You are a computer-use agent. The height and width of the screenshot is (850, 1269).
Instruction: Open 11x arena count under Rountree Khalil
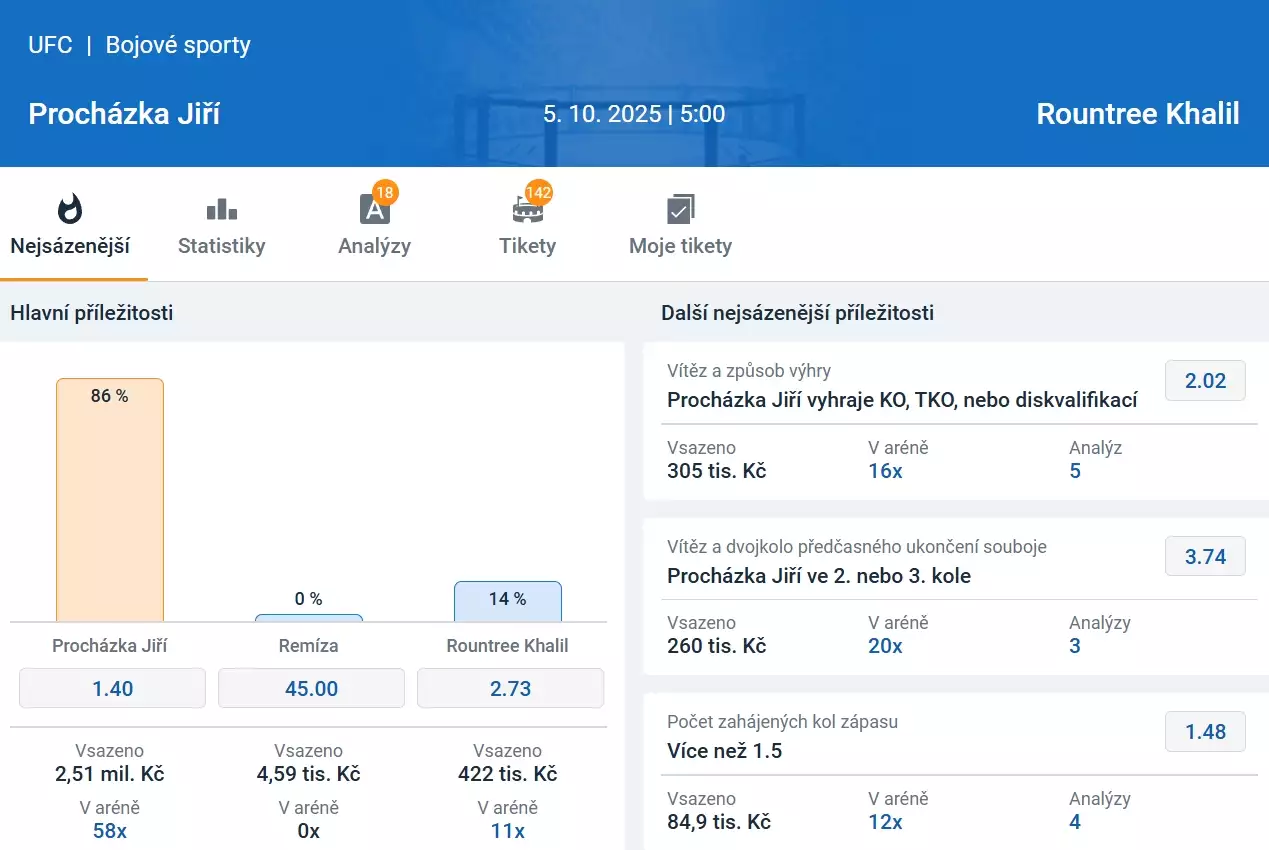point(508,831)
